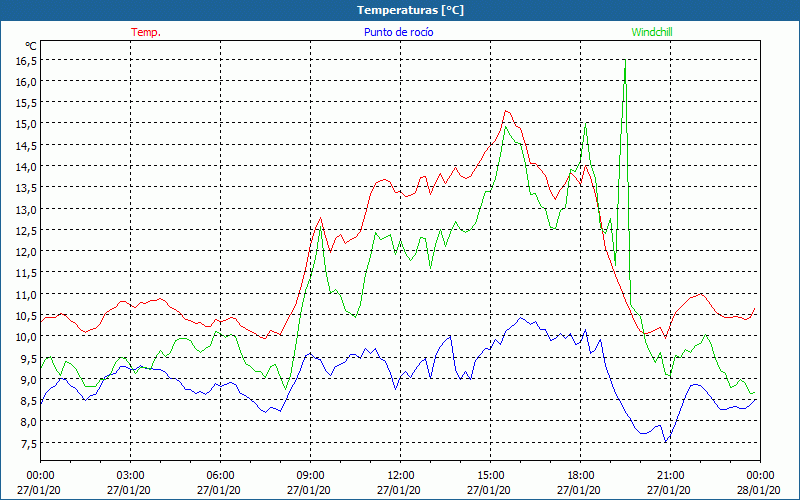This screenshot has height=500, width=800.
Task: Click the 03:00 time axis label
Action: (130, 476)
